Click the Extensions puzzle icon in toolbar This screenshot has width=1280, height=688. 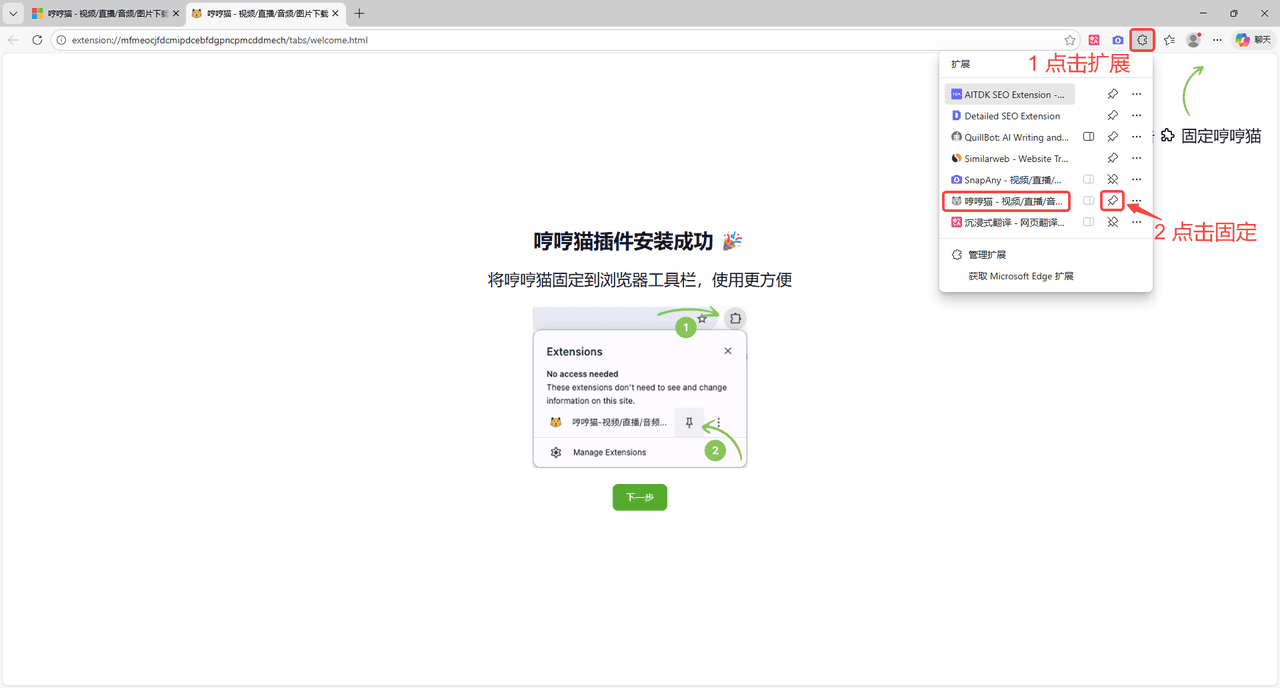1142,40
